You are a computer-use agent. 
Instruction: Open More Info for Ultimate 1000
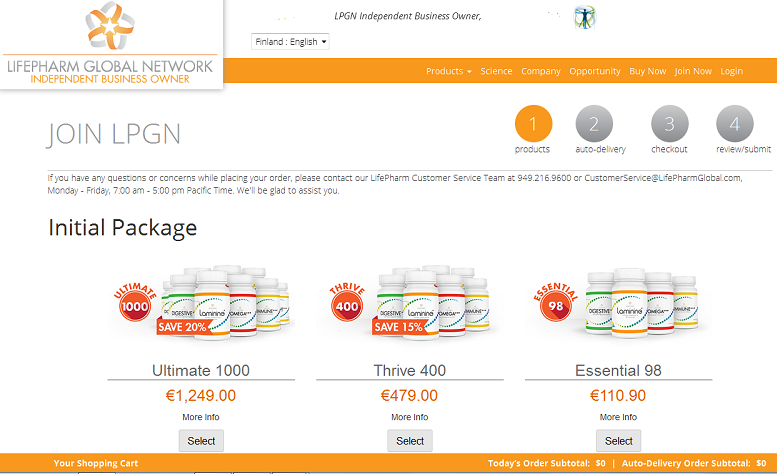(x=201, y=417)
